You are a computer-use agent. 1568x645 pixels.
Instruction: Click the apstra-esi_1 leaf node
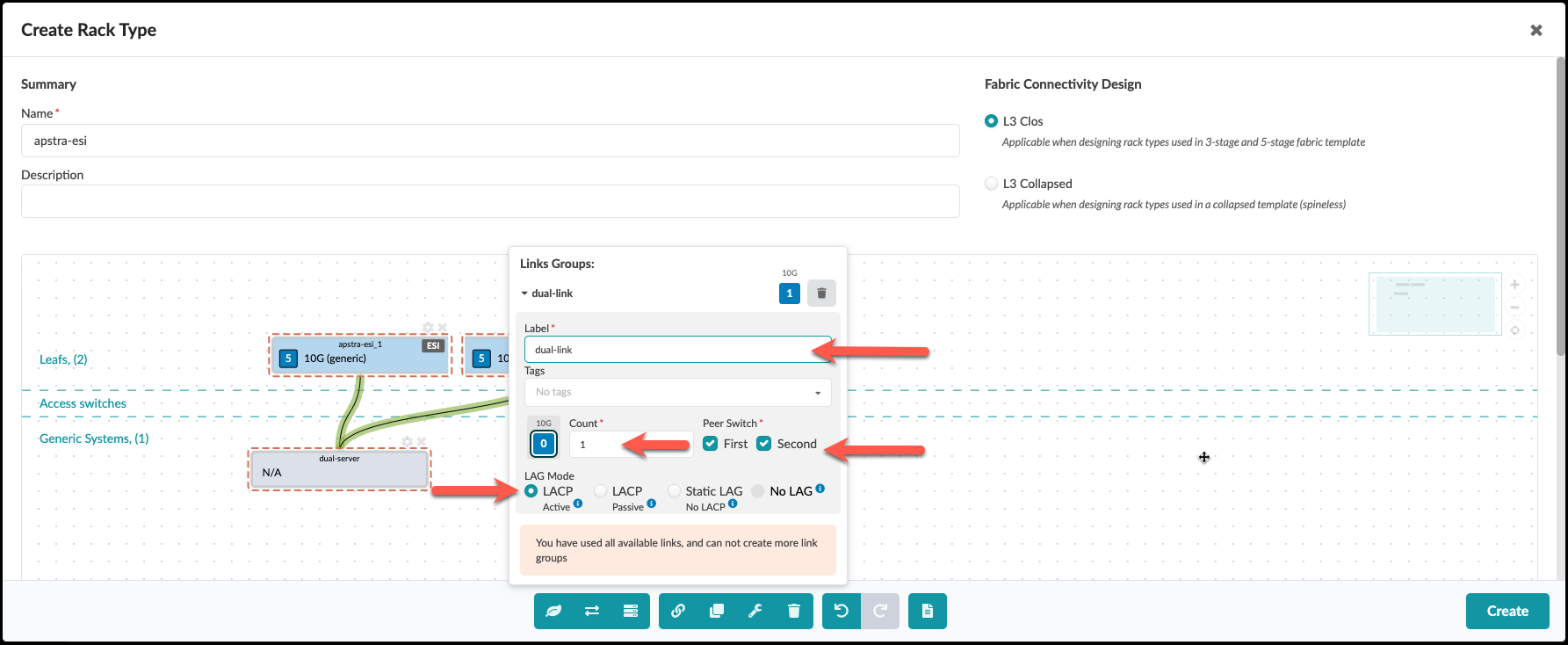click(x=360, y=356)
